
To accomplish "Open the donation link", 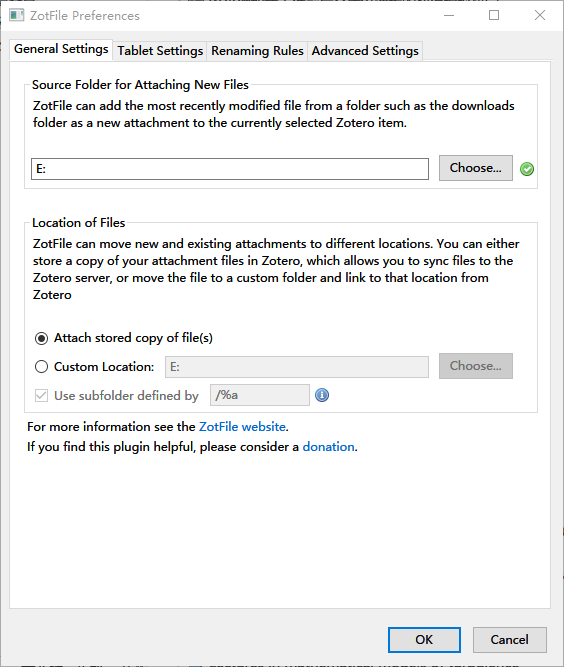I will pyautogui.click(x=328, y=447).
